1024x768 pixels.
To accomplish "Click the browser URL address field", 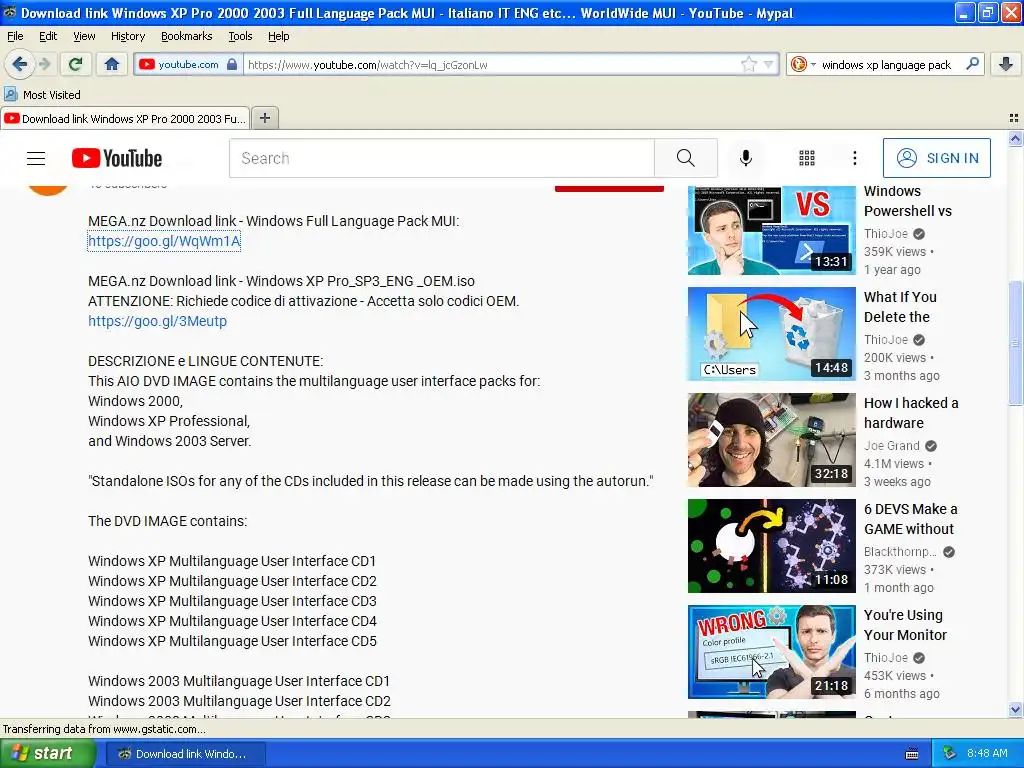I will (493, 64).
